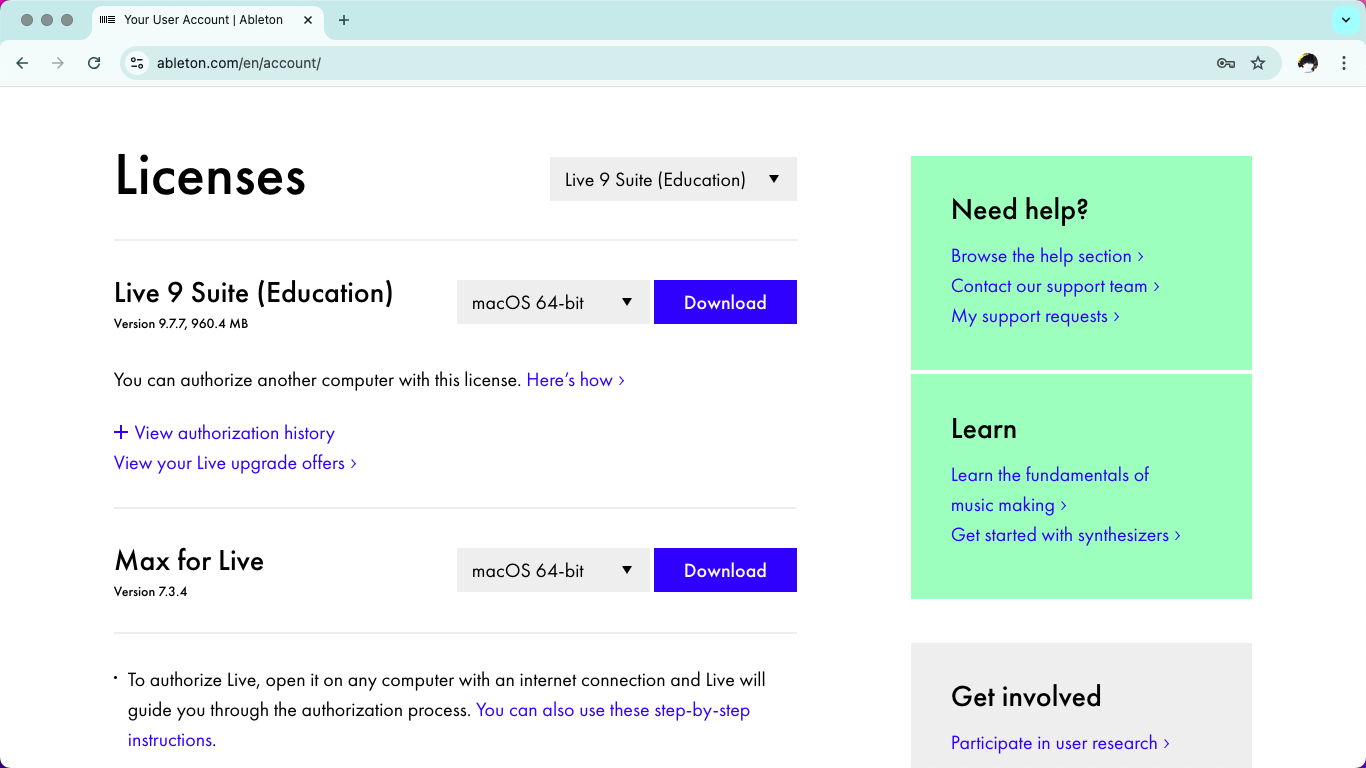
Task: Open Chrome's three-dot menu
Action: (x=1344, y=63)
